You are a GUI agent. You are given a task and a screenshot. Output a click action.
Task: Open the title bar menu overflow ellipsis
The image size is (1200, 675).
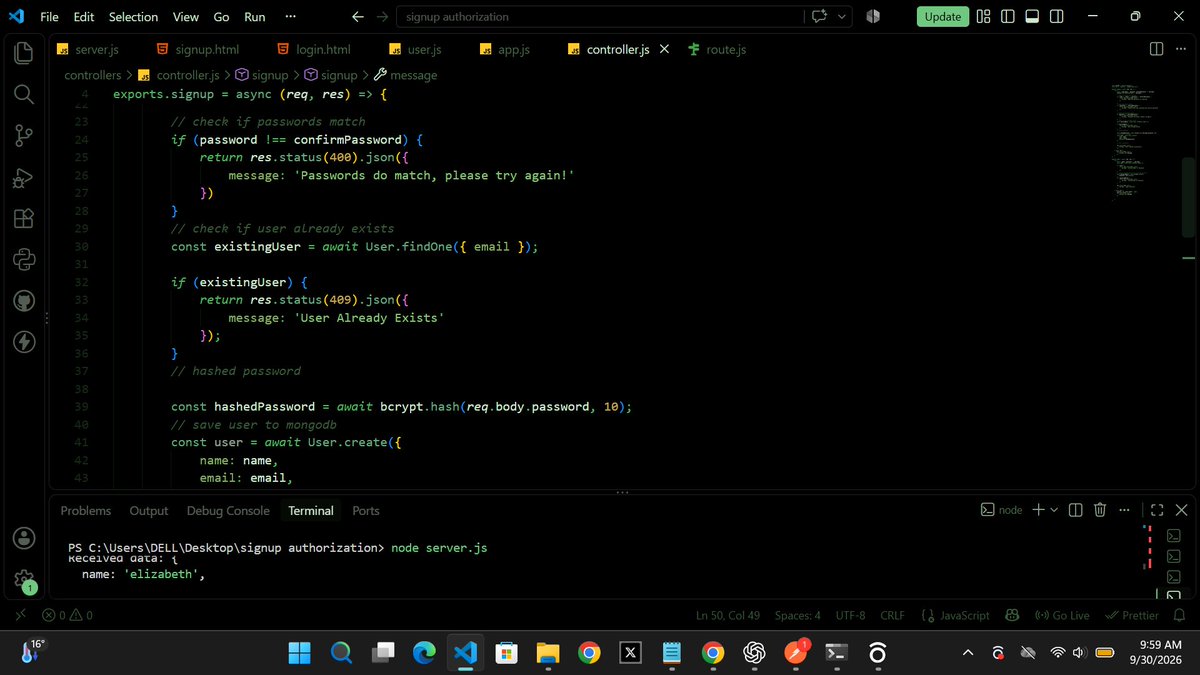(x=290, y=16)
